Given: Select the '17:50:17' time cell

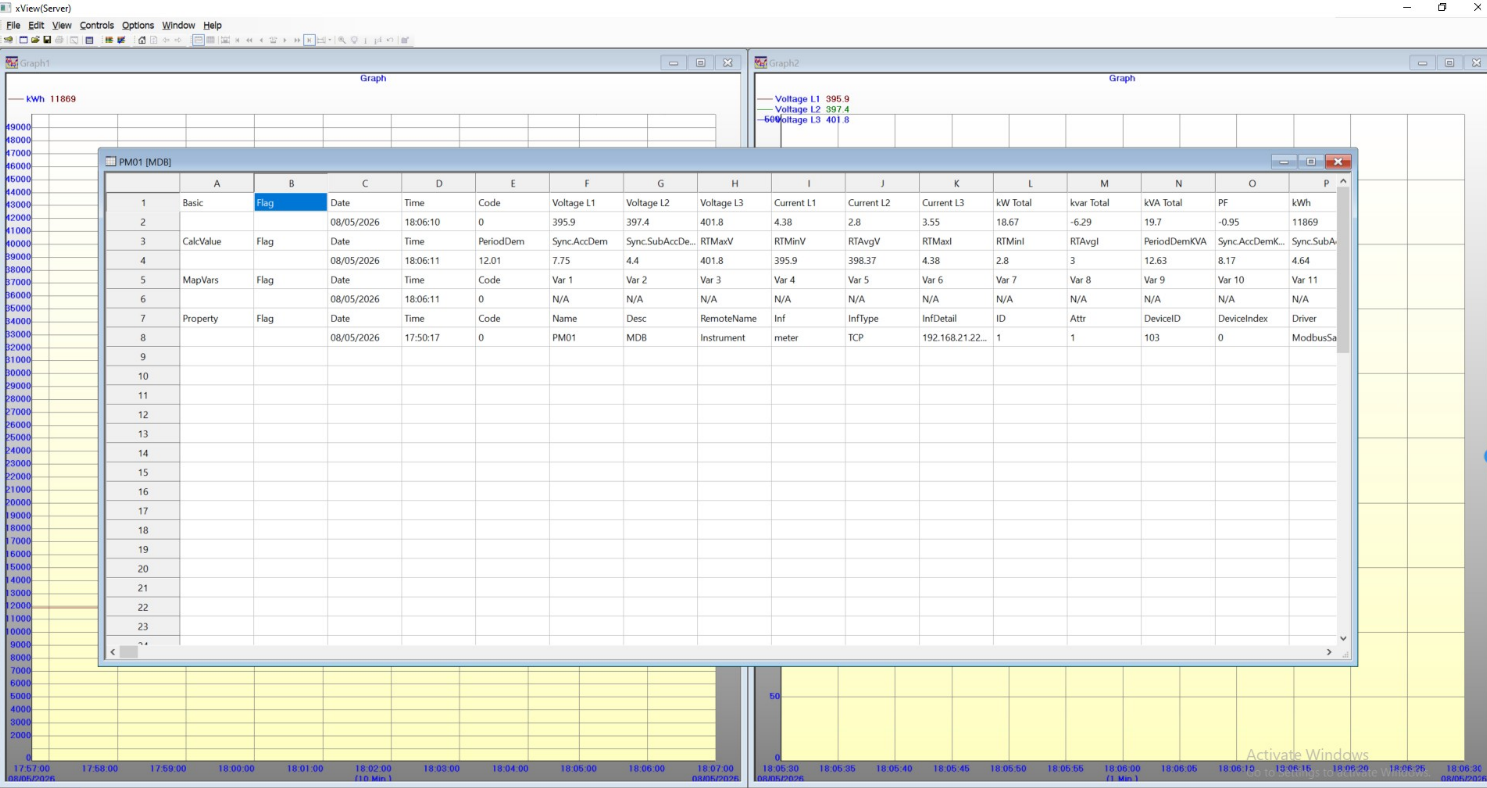Looking at the screenshot, I should coord(439,338).
